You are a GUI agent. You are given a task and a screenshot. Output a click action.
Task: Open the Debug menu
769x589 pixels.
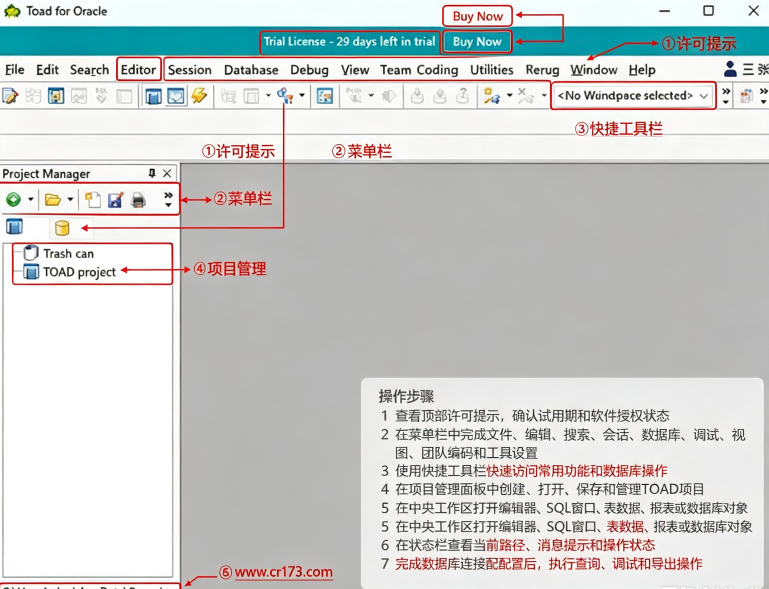[x=309, y=70]
